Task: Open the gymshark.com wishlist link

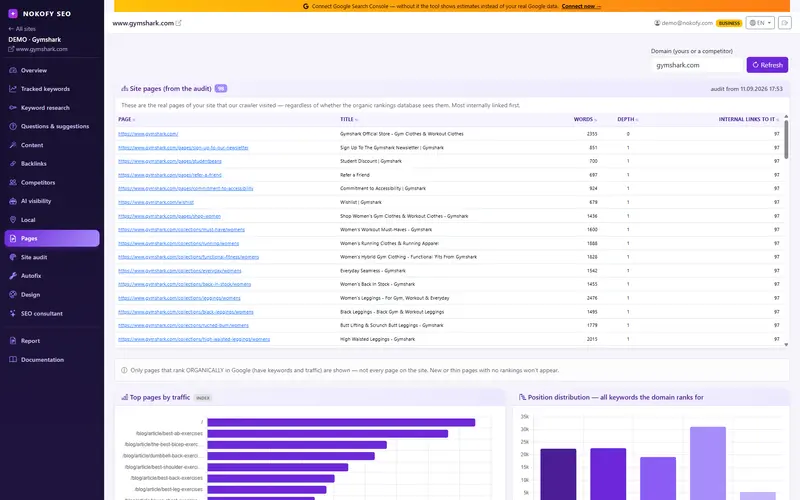Action: point(156,202)
